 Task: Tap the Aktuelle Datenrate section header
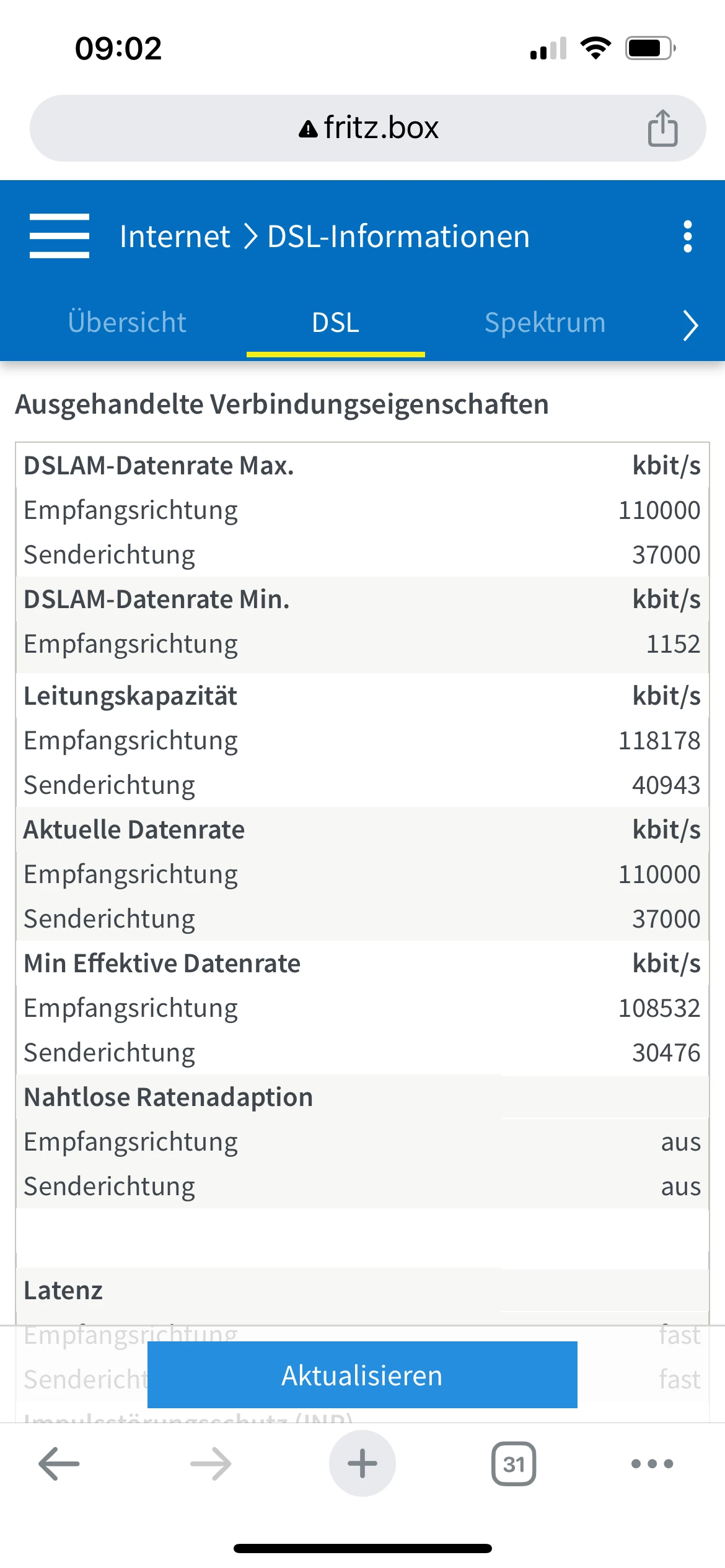tap(134, 830)
